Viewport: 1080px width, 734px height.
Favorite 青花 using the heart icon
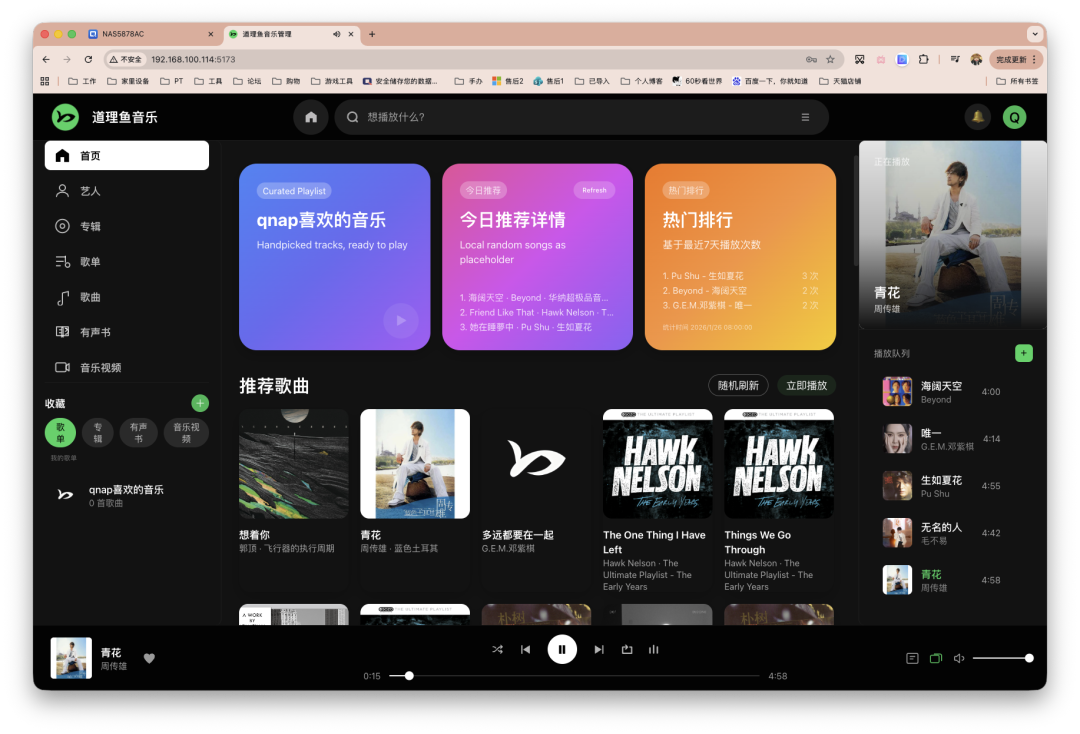(x=148, y=658)
